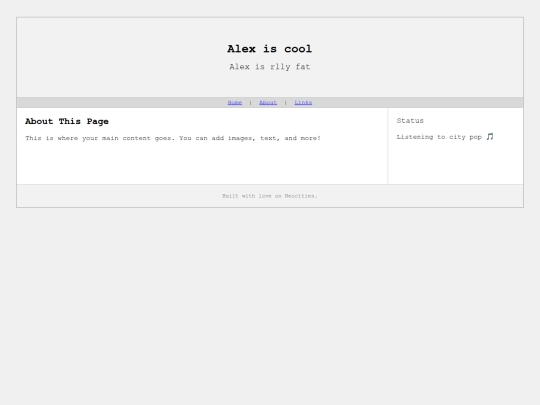The height and width of the screenshot is (405, 540).
Task: Click the main content paragraph text
Action: click(173, 138)
